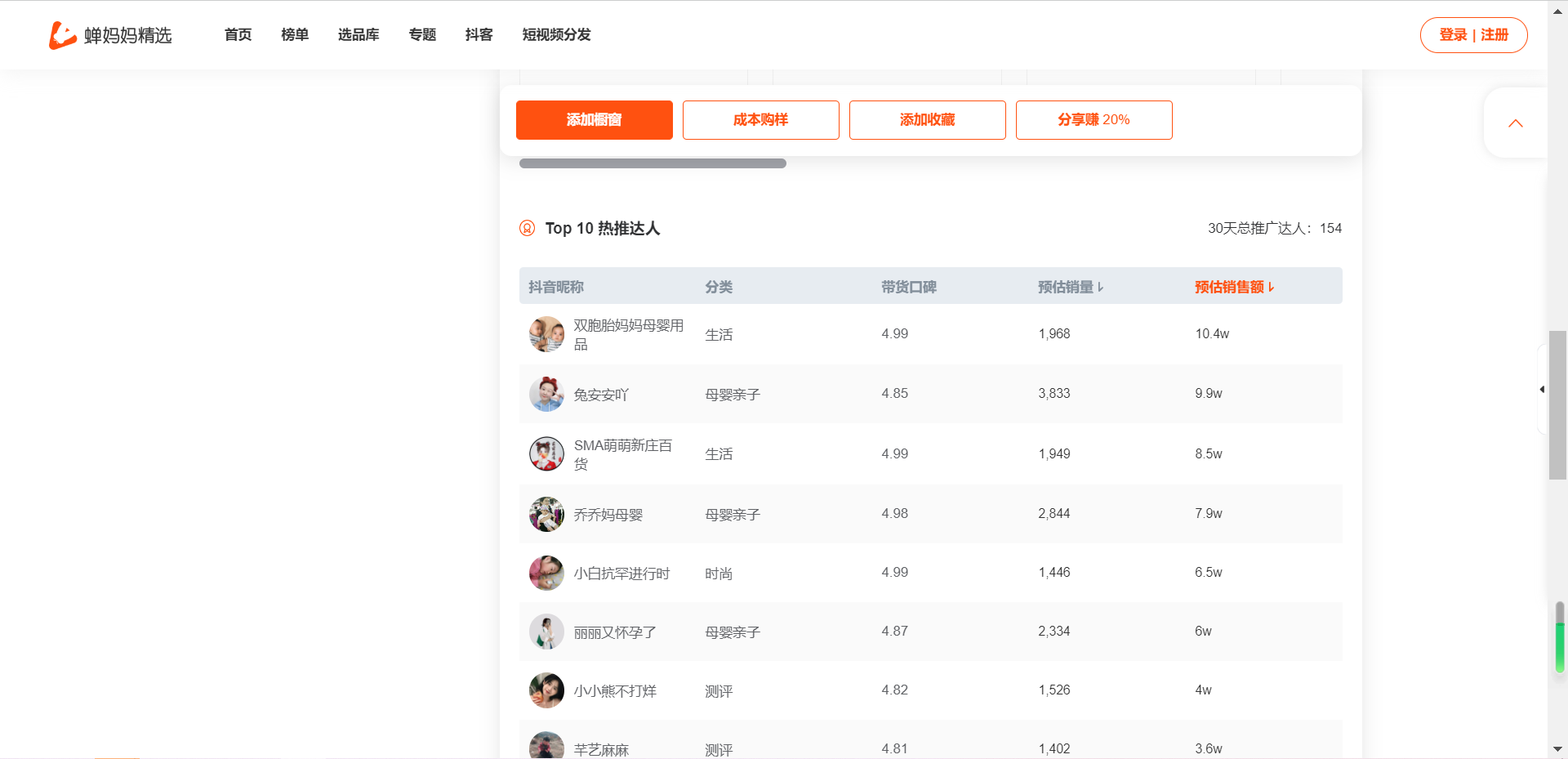Open the avatar of 双胞胎妈妈母婴用品
Screen dimensions: 1568x759
(x=546, y=334)
